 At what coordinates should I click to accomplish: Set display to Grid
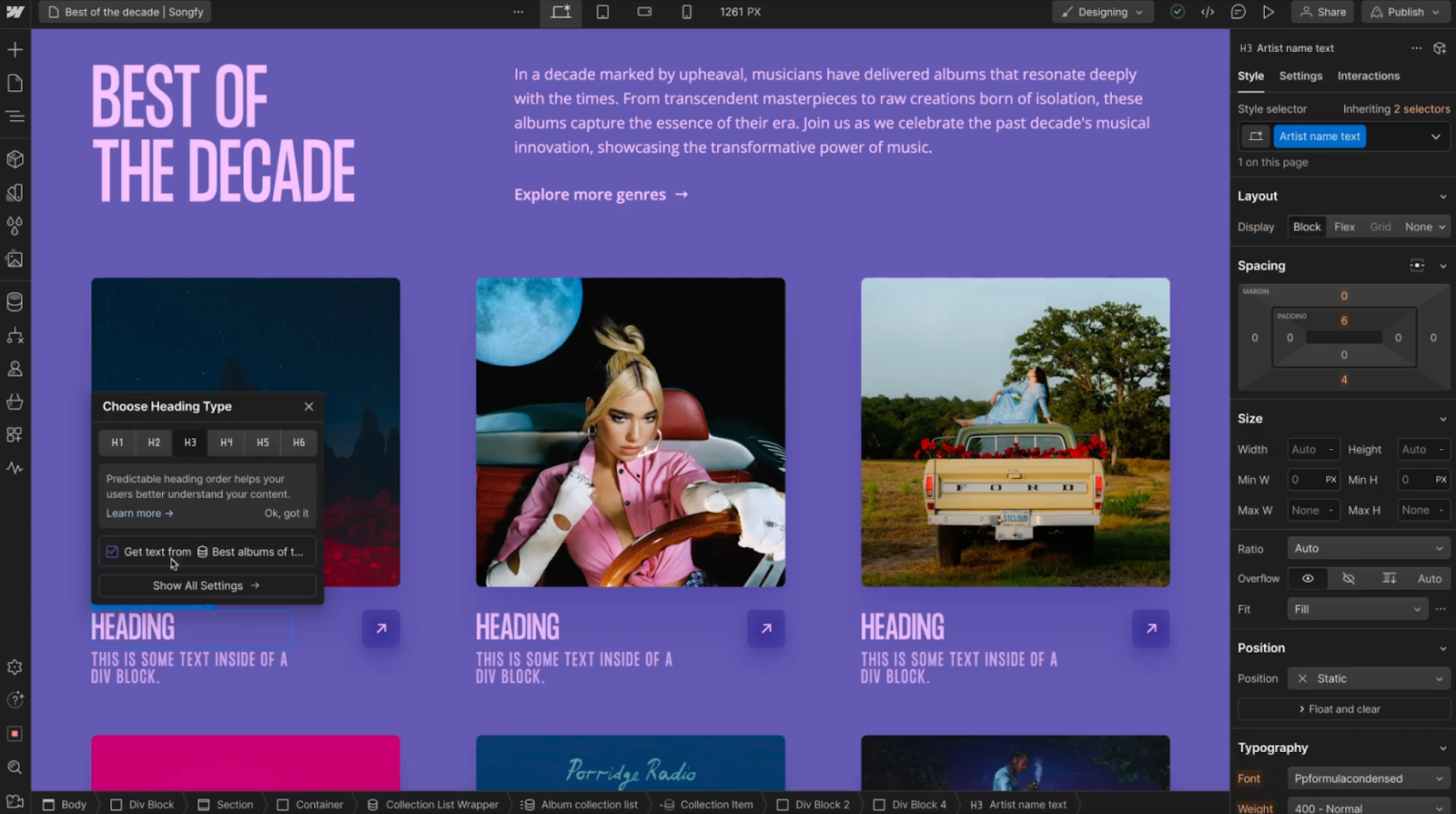tap(1380, 227)
